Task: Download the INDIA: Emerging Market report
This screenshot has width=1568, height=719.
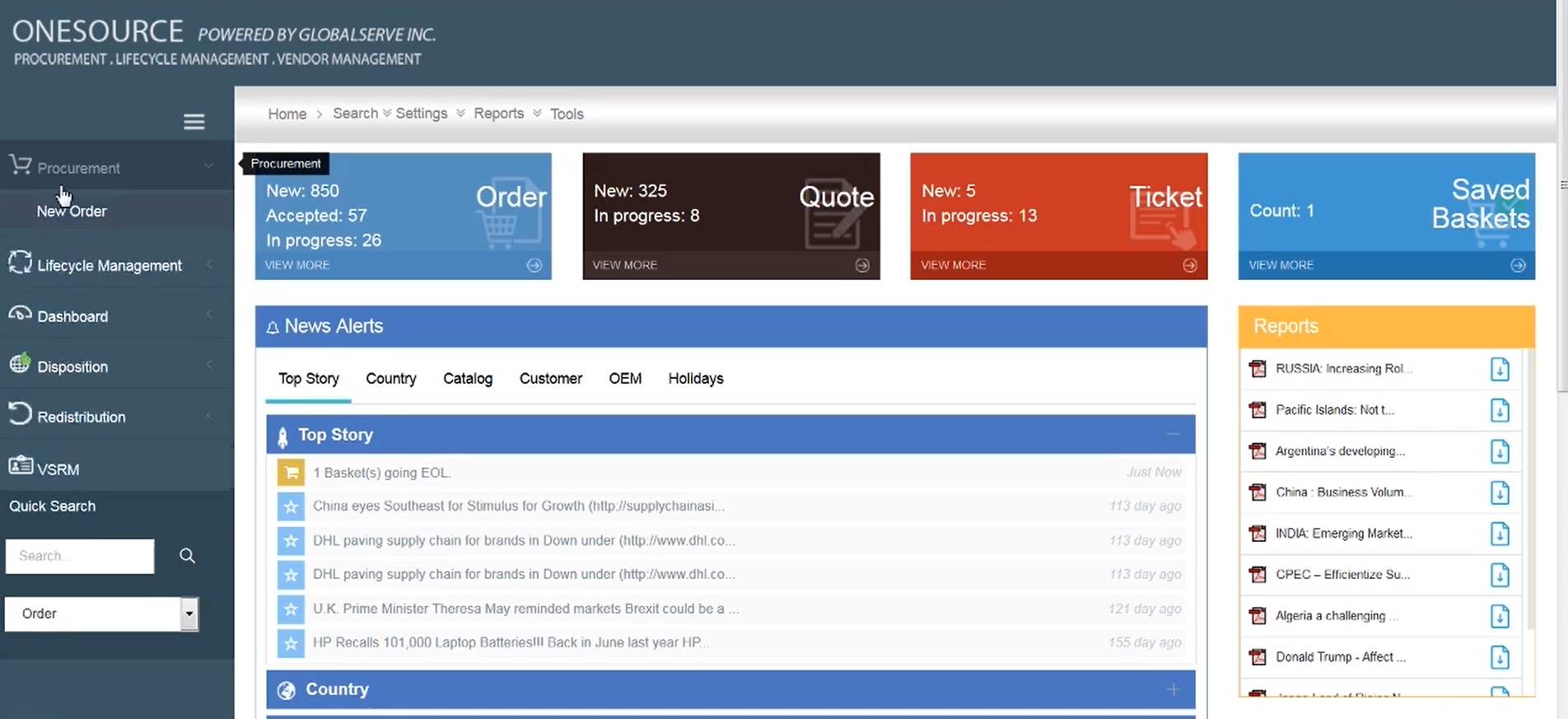Action: click(1500, 534)
